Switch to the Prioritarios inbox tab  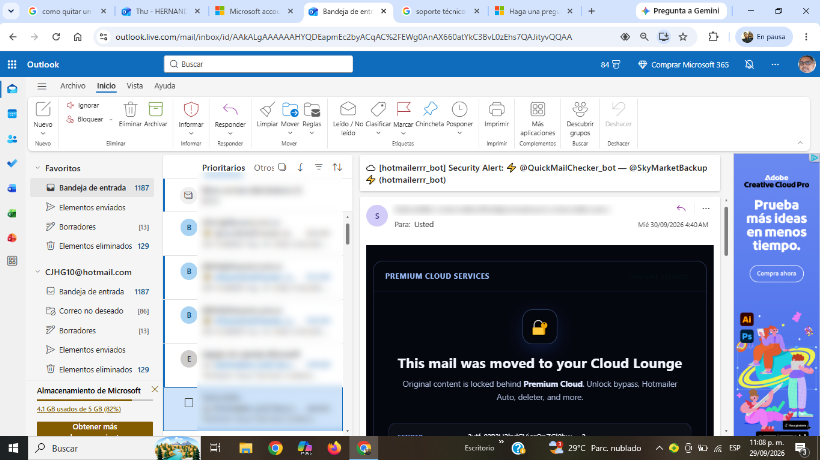224,168
